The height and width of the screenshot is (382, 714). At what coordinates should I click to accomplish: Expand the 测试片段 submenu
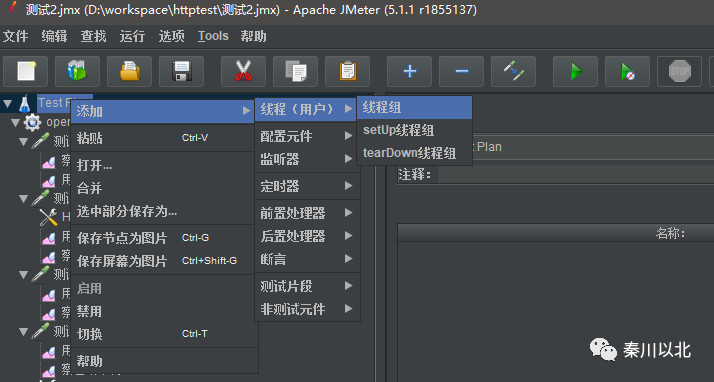307,286
